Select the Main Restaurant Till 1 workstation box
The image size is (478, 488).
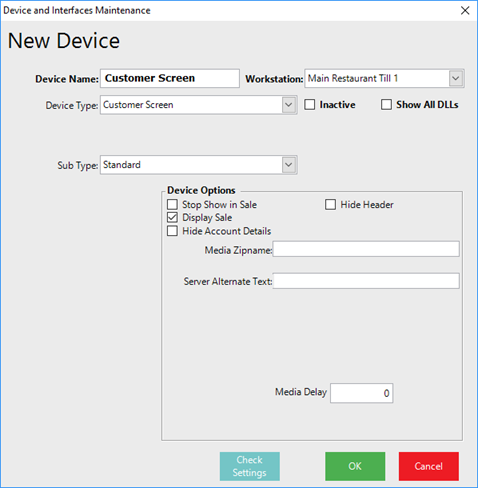click(384, 79)
